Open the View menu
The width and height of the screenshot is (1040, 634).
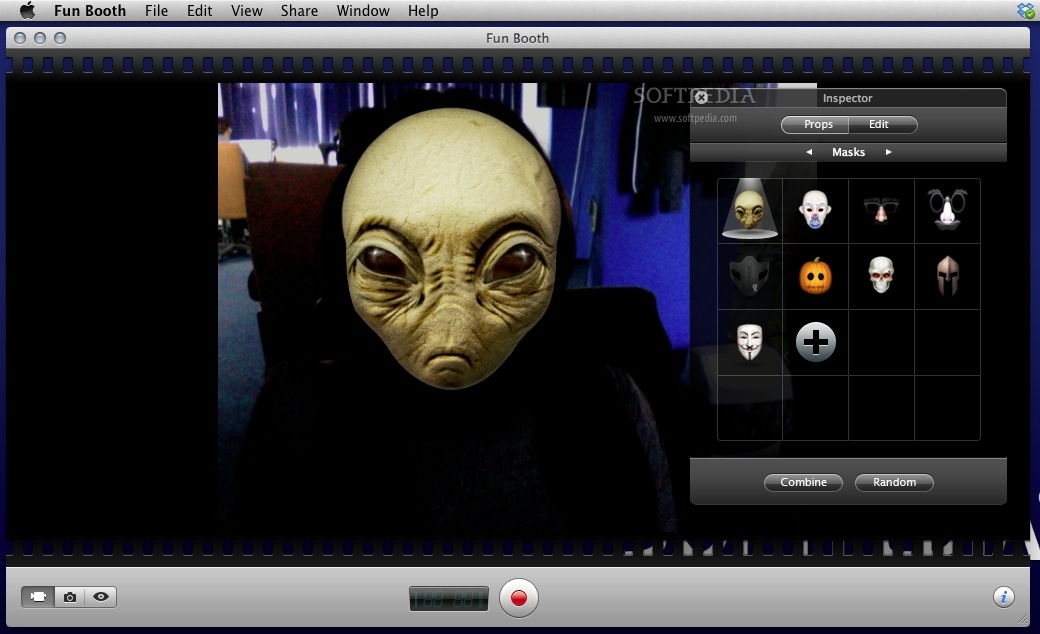pos(247,11)
